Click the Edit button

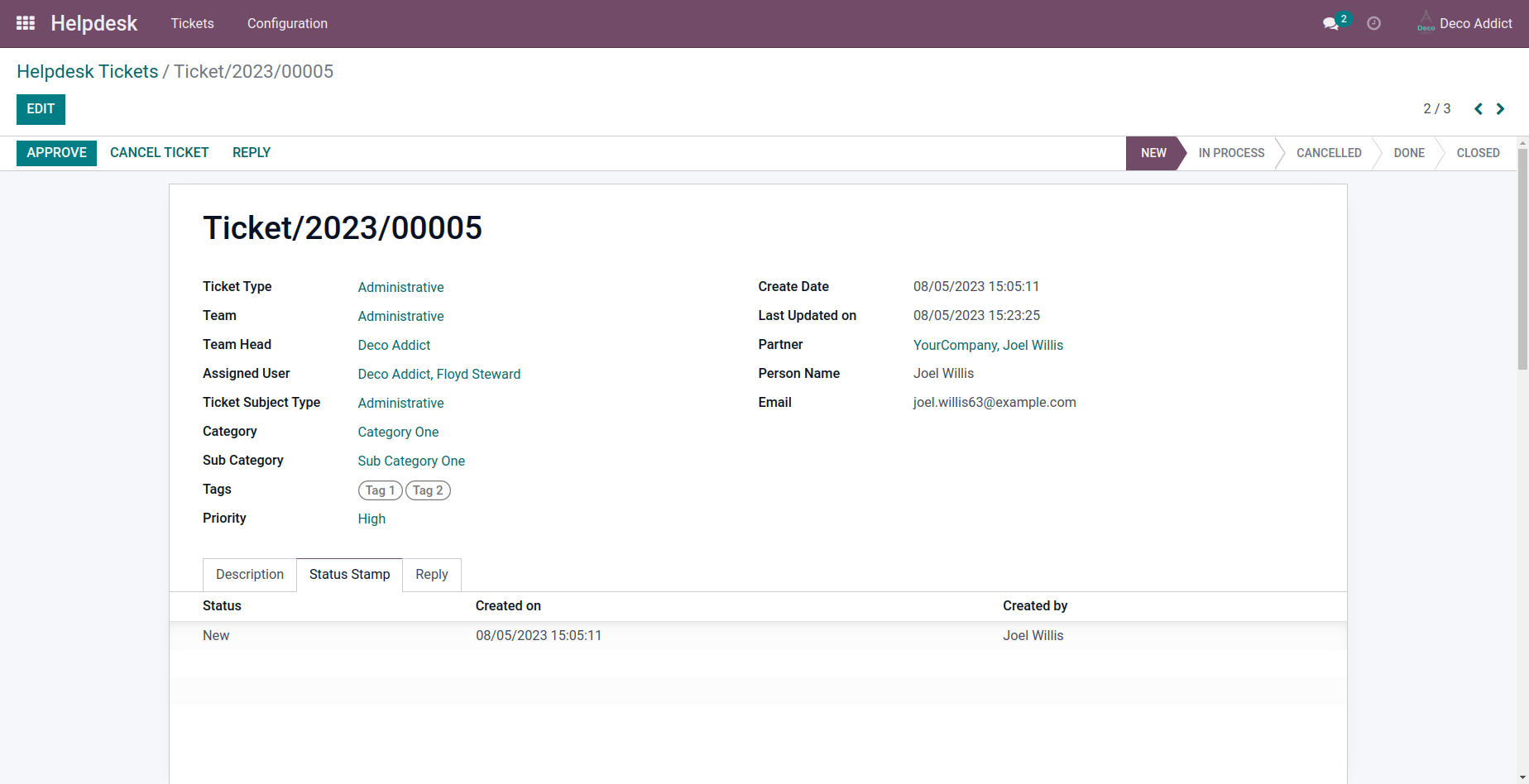[x=41, y=109]
